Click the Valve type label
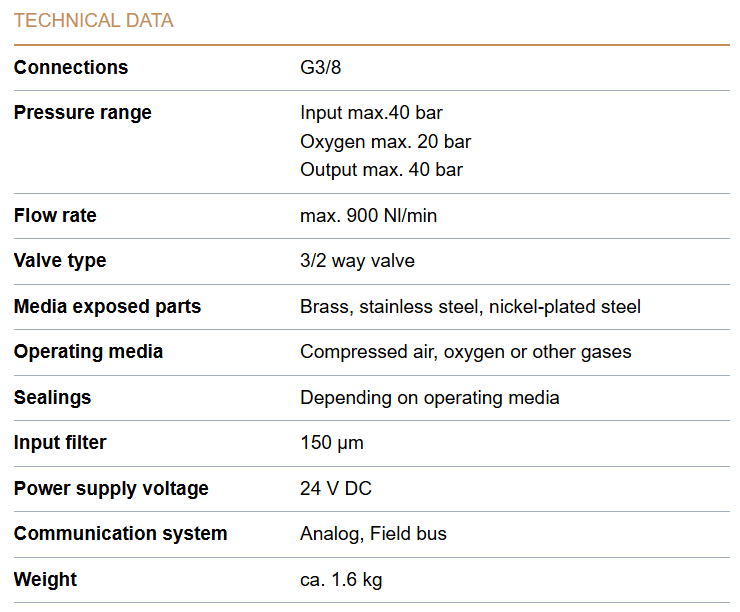This screenshot has height=612, width=740. coord(60,261)
